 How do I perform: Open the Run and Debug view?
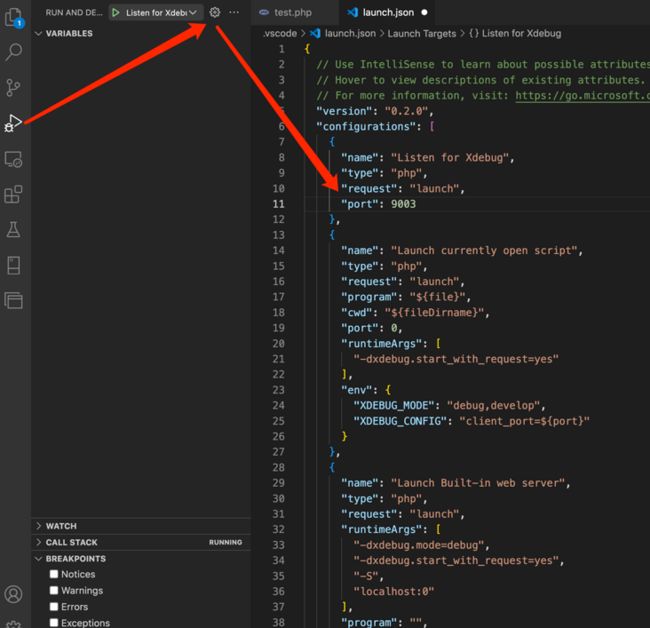13,124
